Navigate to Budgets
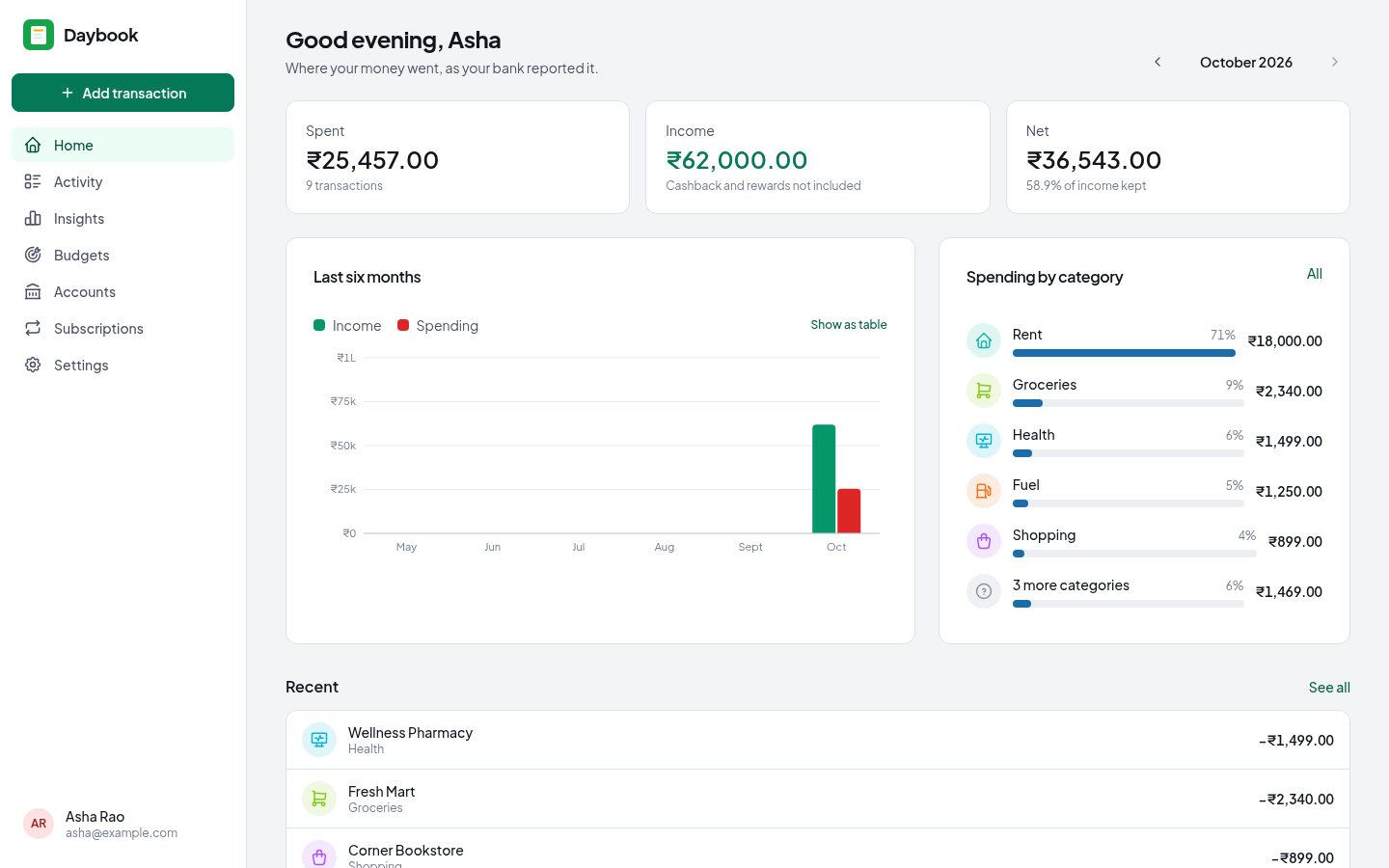 tap(123, 255)
